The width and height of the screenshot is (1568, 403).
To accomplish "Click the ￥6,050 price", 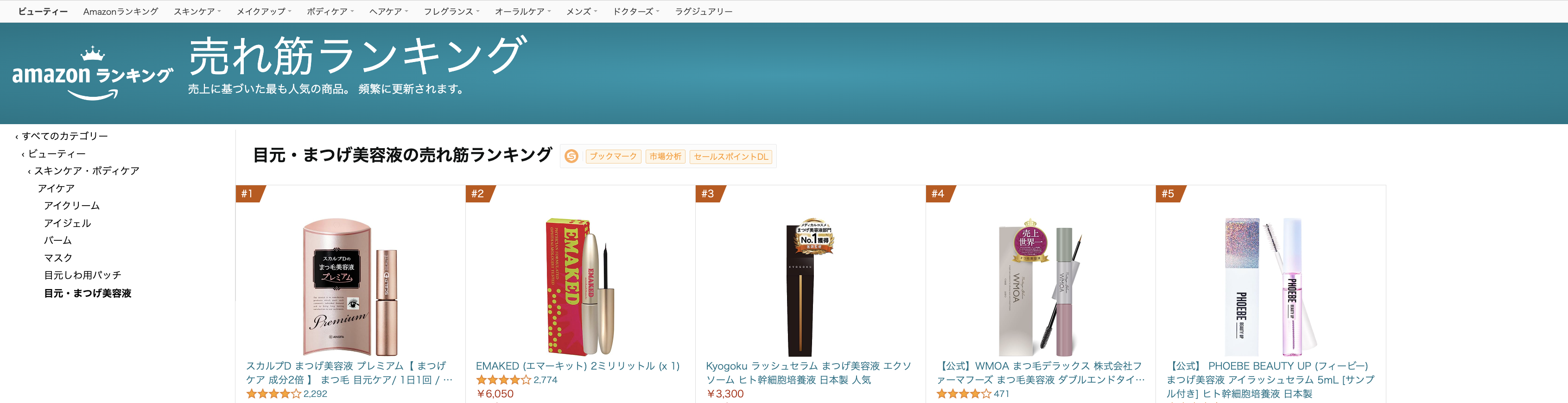I will coord(495,394).
